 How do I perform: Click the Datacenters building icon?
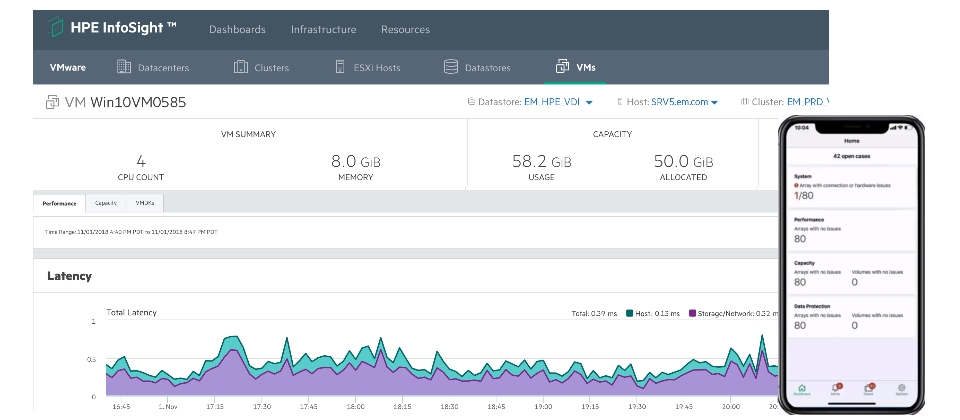point(124,68)
